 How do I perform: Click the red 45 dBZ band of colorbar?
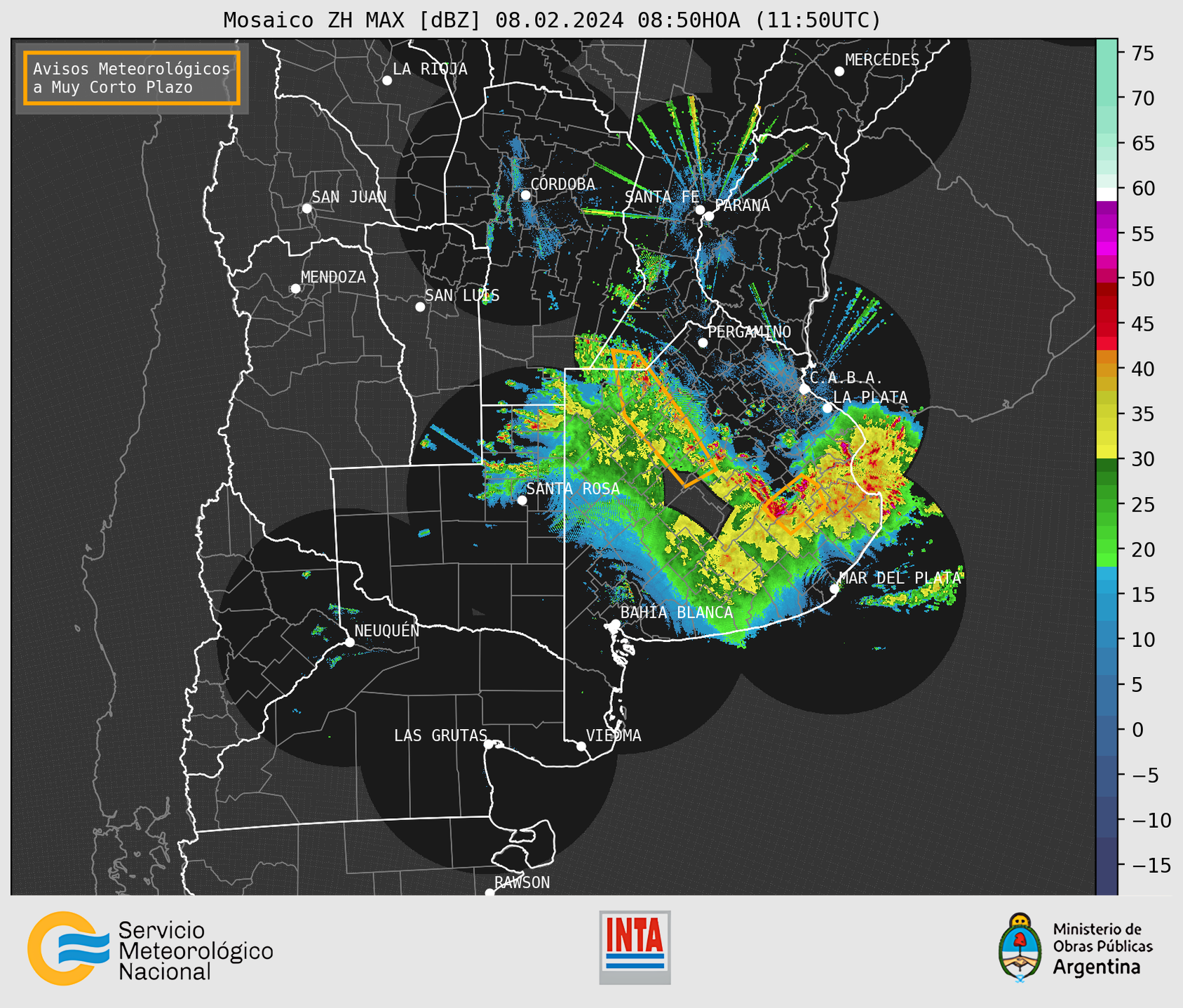[x=1107, y=325]
